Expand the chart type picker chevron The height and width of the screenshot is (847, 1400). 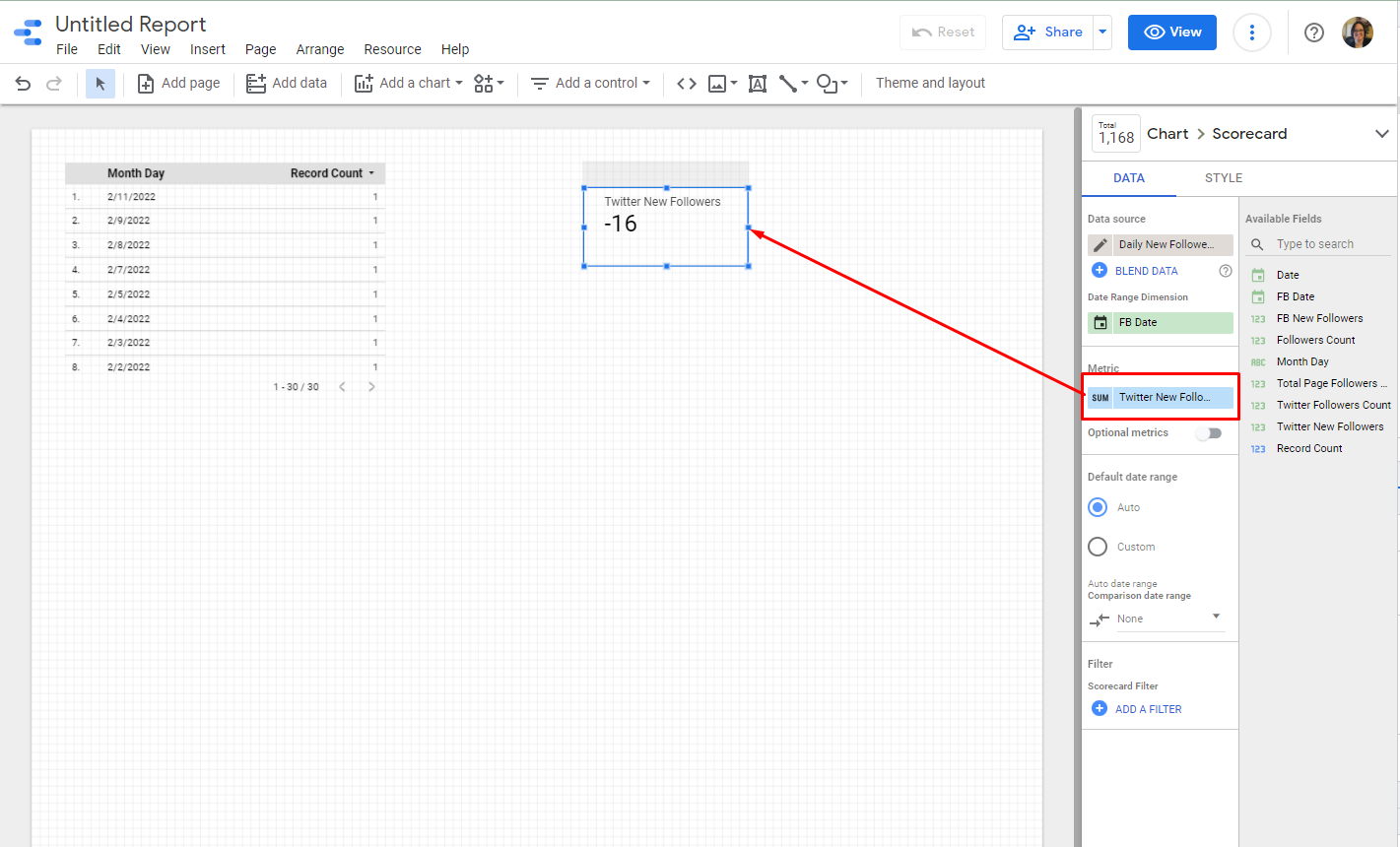(1381, 134)
